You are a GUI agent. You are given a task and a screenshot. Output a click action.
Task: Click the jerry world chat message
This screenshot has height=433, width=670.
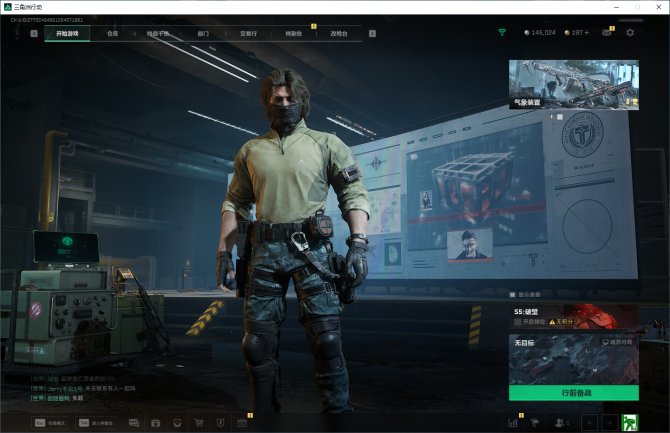tap(83, 389)
